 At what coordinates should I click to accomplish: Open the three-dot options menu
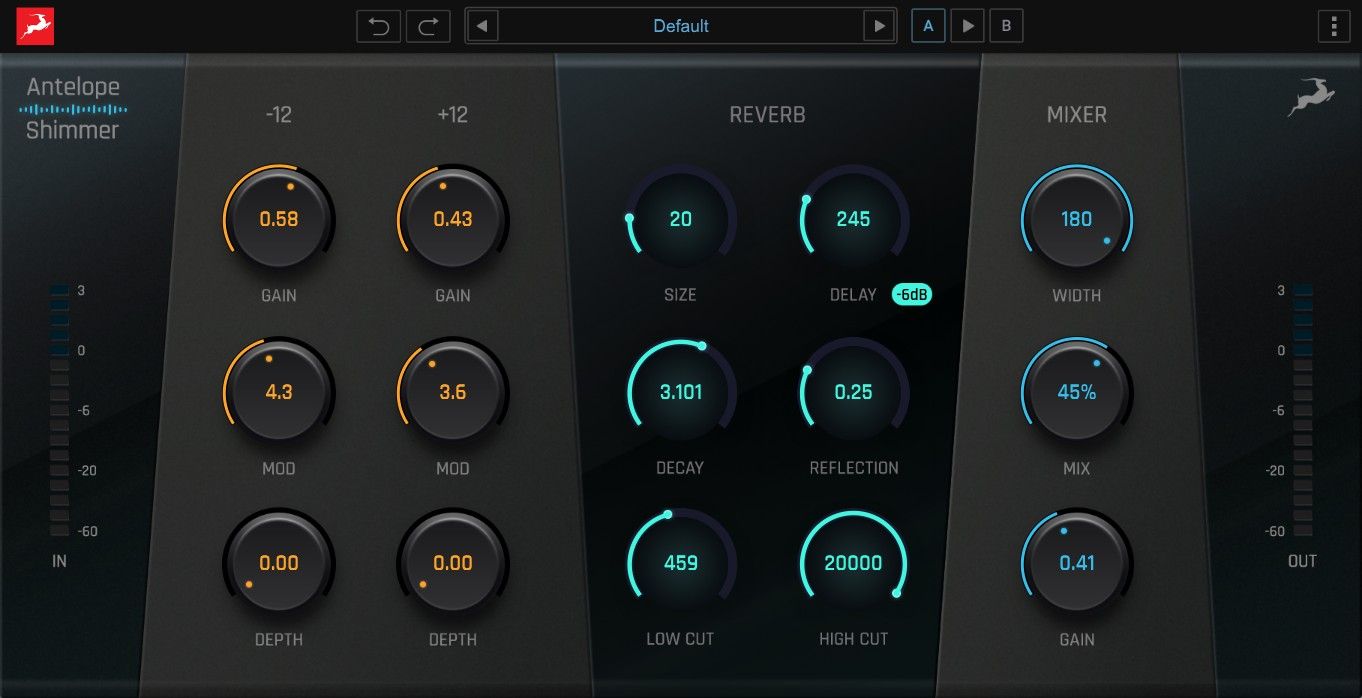pos(1333,26)
